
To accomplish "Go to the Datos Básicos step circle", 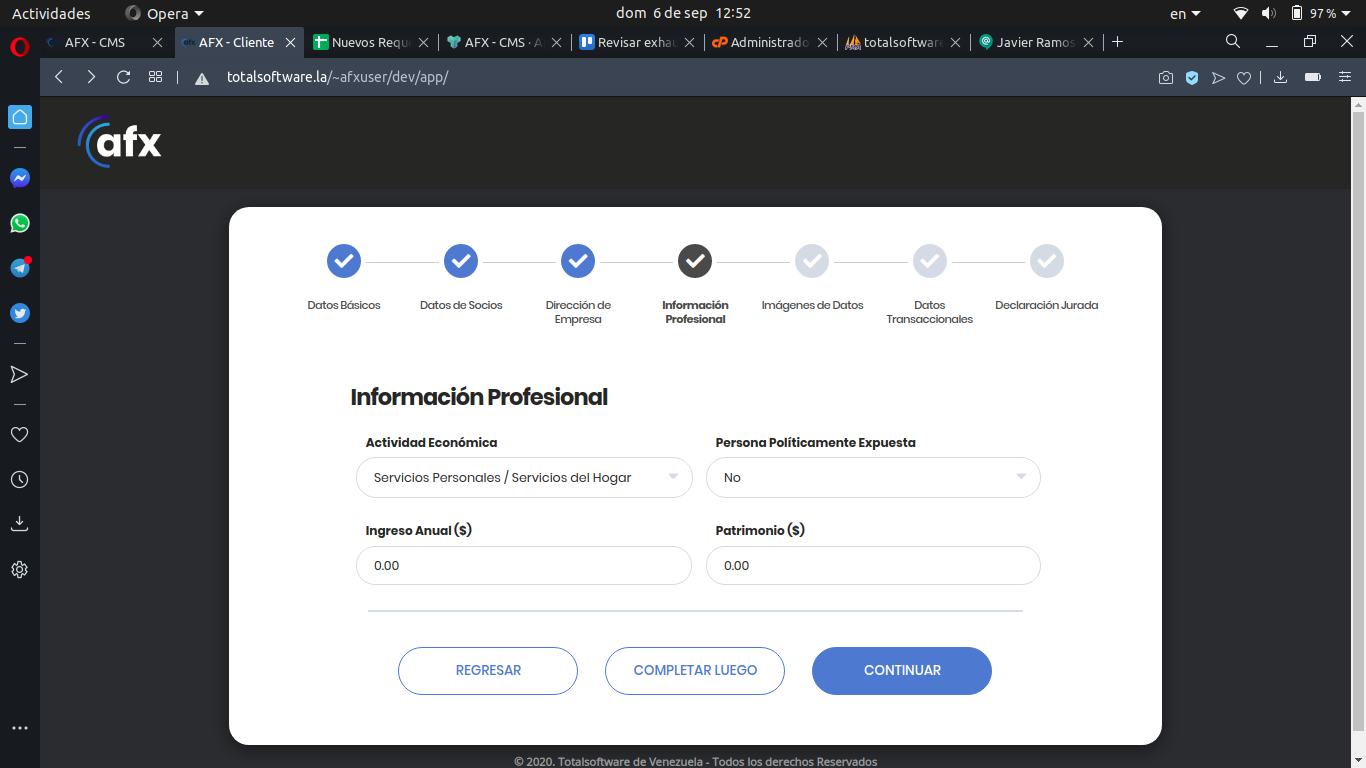I will [x=344, y=261].
